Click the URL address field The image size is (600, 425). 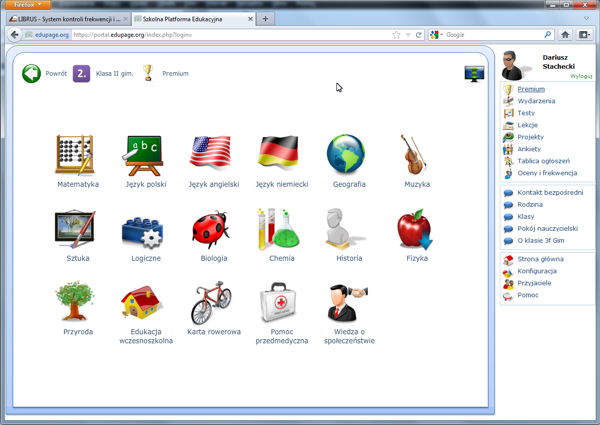tap(230, 35)
